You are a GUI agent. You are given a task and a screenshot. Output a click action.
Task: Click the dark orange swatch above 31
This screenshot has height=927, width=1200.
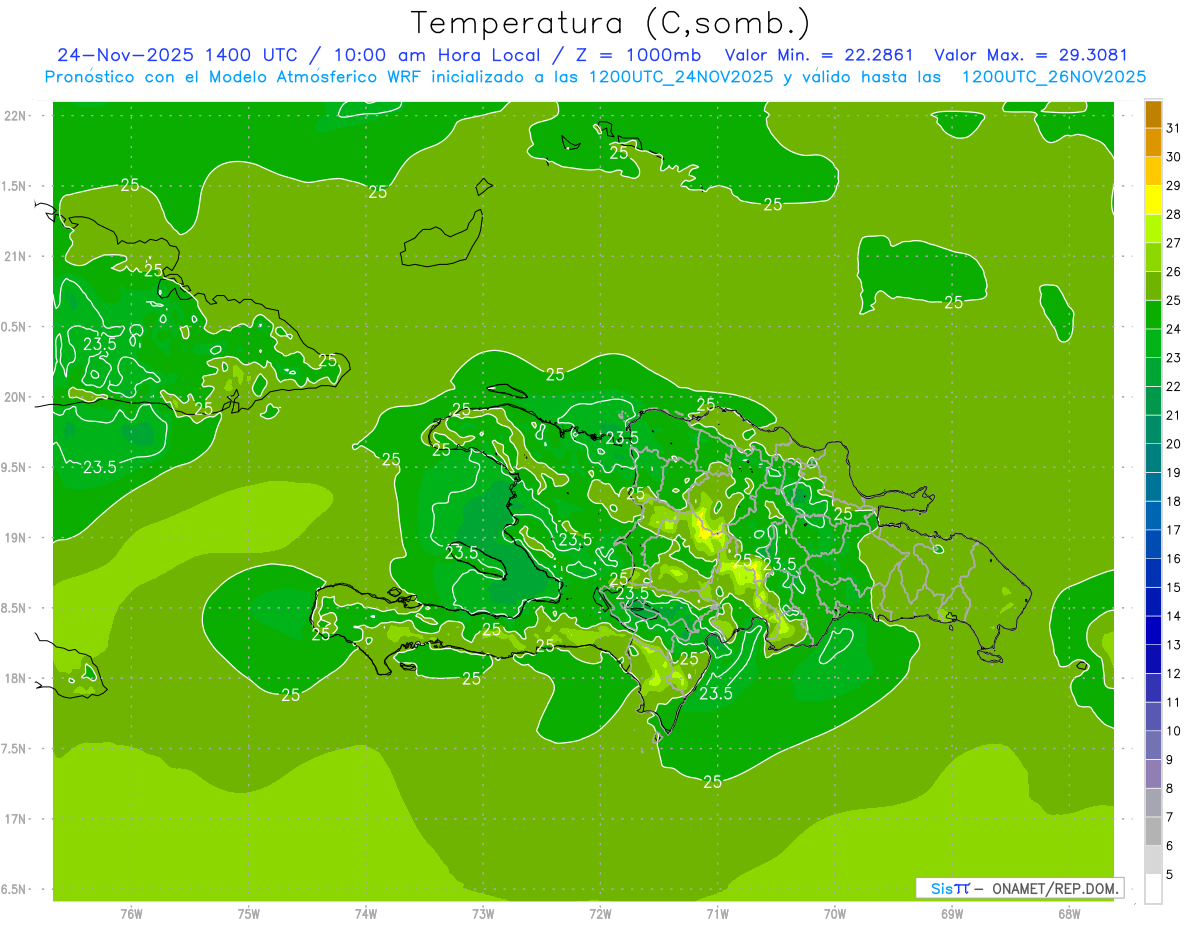1153,114
